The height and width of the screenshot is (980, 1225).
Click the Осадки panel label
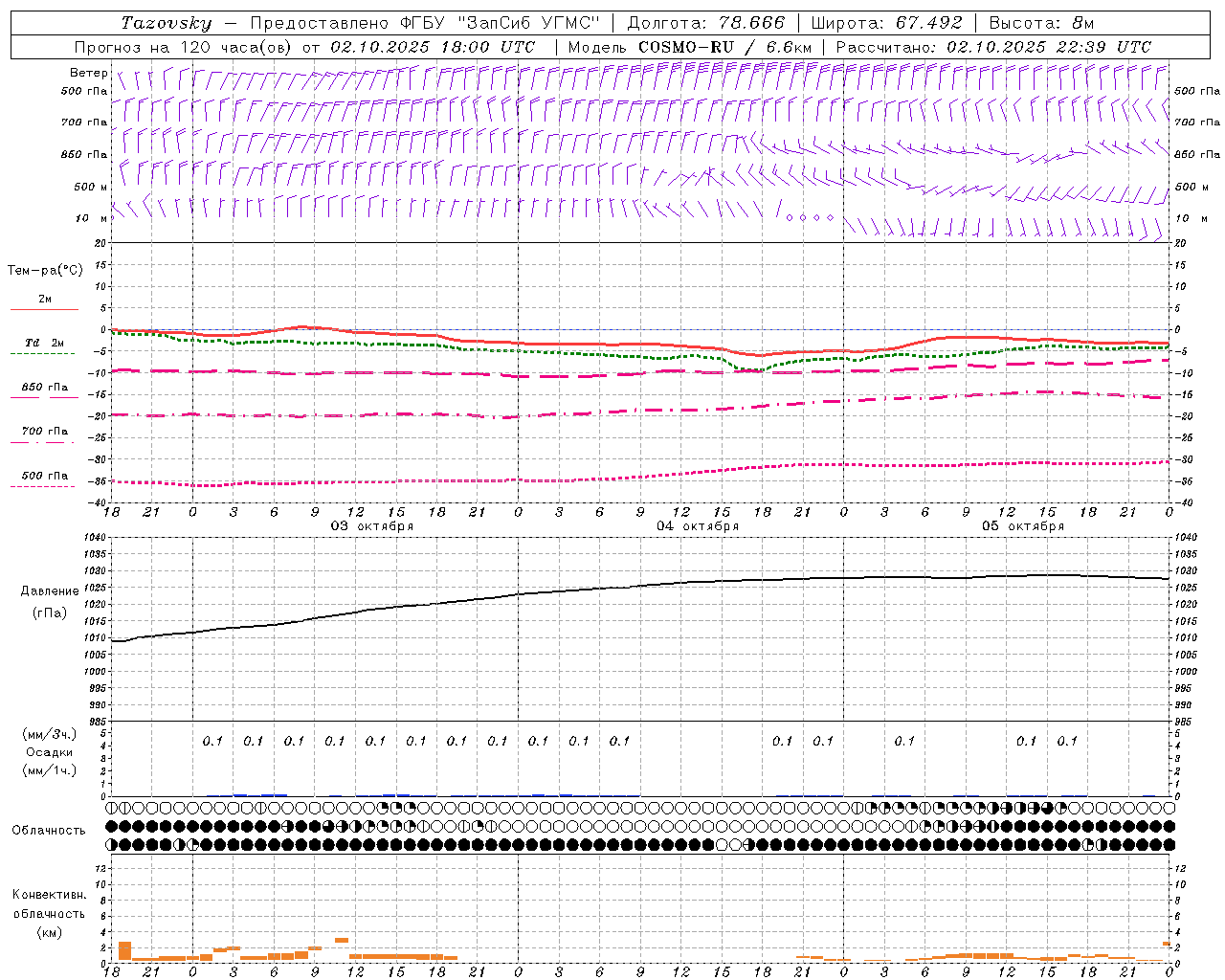coord(49,752)
